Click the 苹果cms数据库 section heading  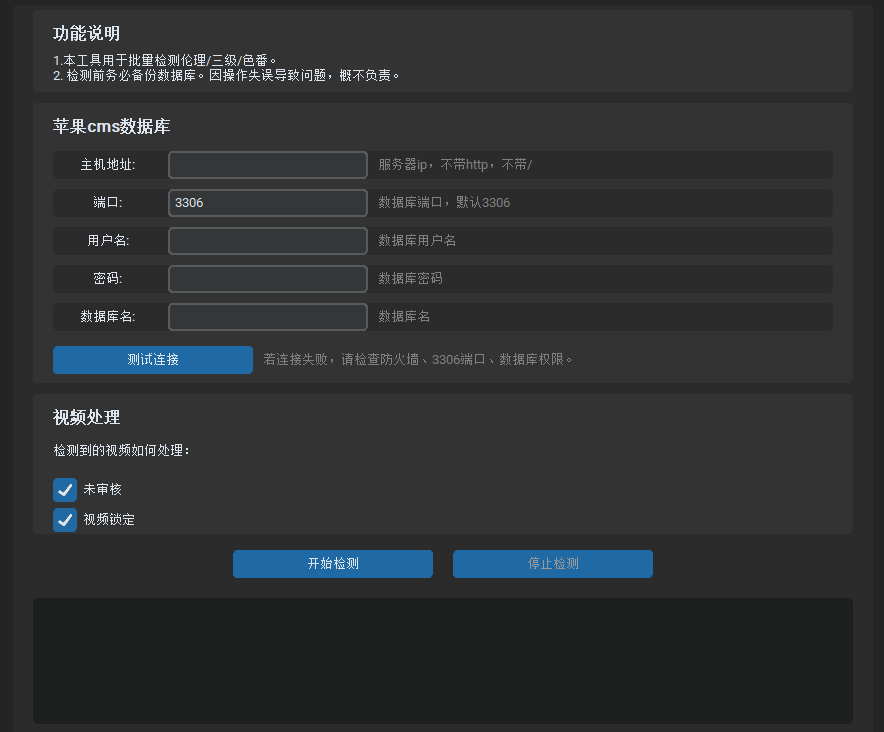click(x=111, y=127)
